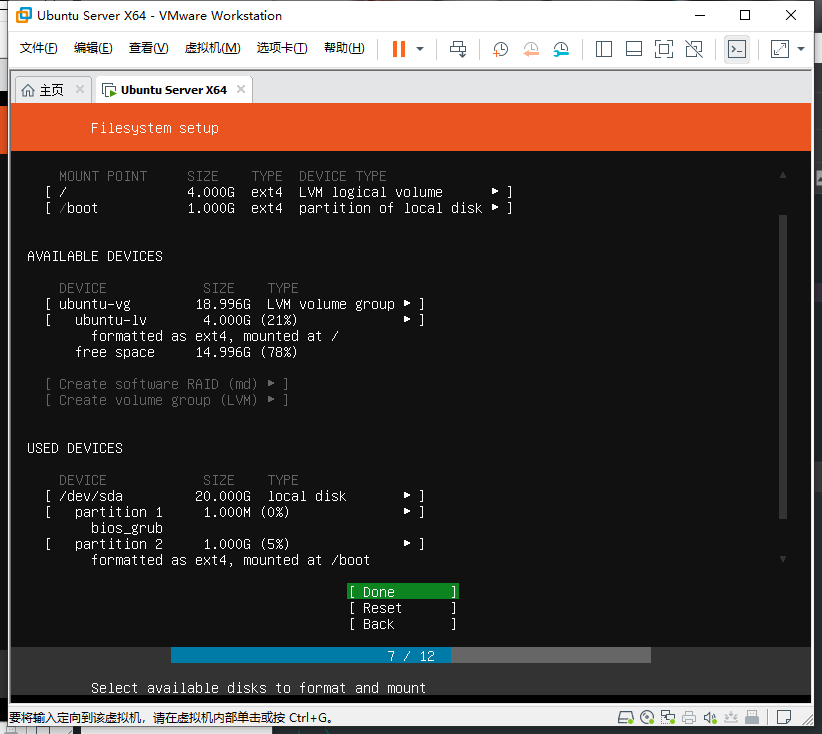Go back with the Back button
The image size is (822, 734).
403,624
